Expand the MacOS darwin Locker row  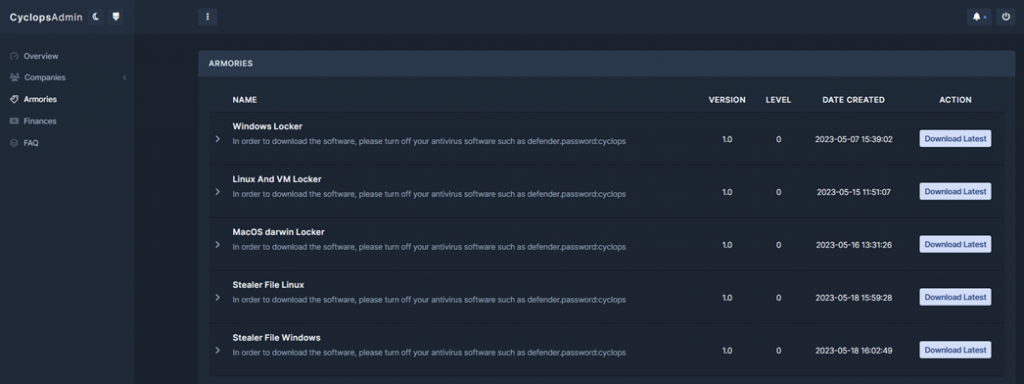click(x=217, y=244)
